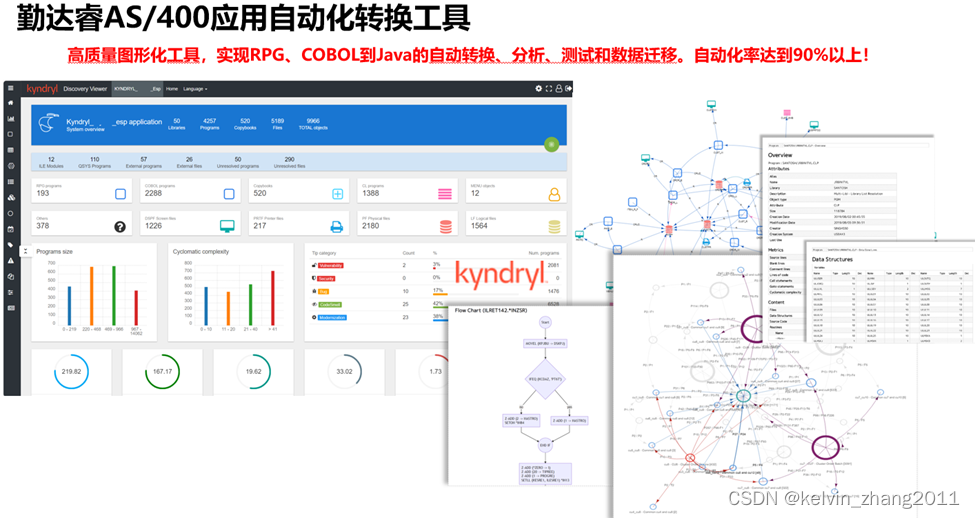Image resolution: width=975 pixels, height=518 pixels.
Task: Click the Overview heading in the attributes panel
Action: [x=780, y=155]
